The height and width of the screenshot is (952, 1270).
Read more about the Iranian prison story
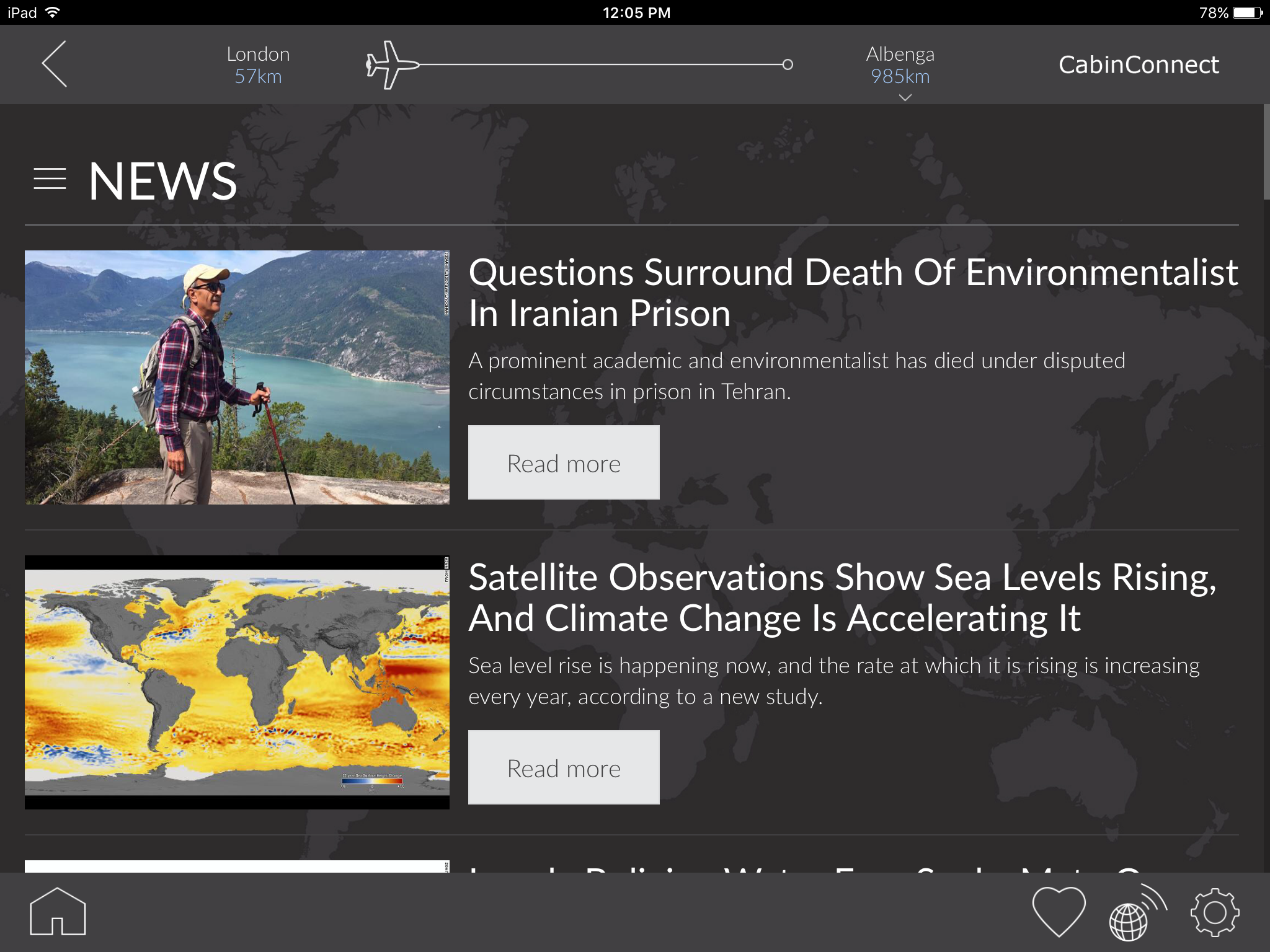[x=563, y=462]
